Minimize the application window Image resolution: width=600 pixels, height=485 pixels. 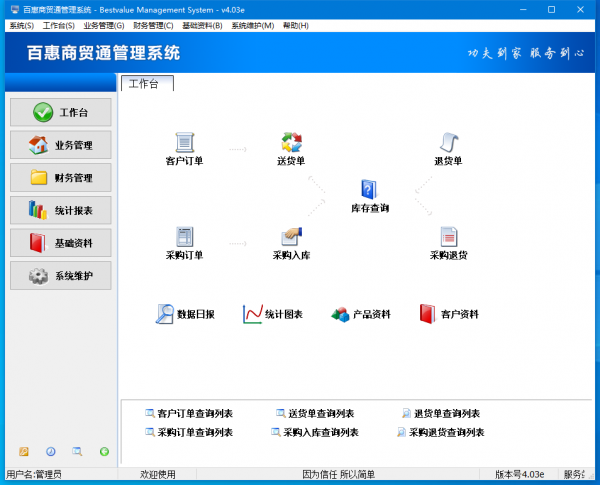(523, 10)
